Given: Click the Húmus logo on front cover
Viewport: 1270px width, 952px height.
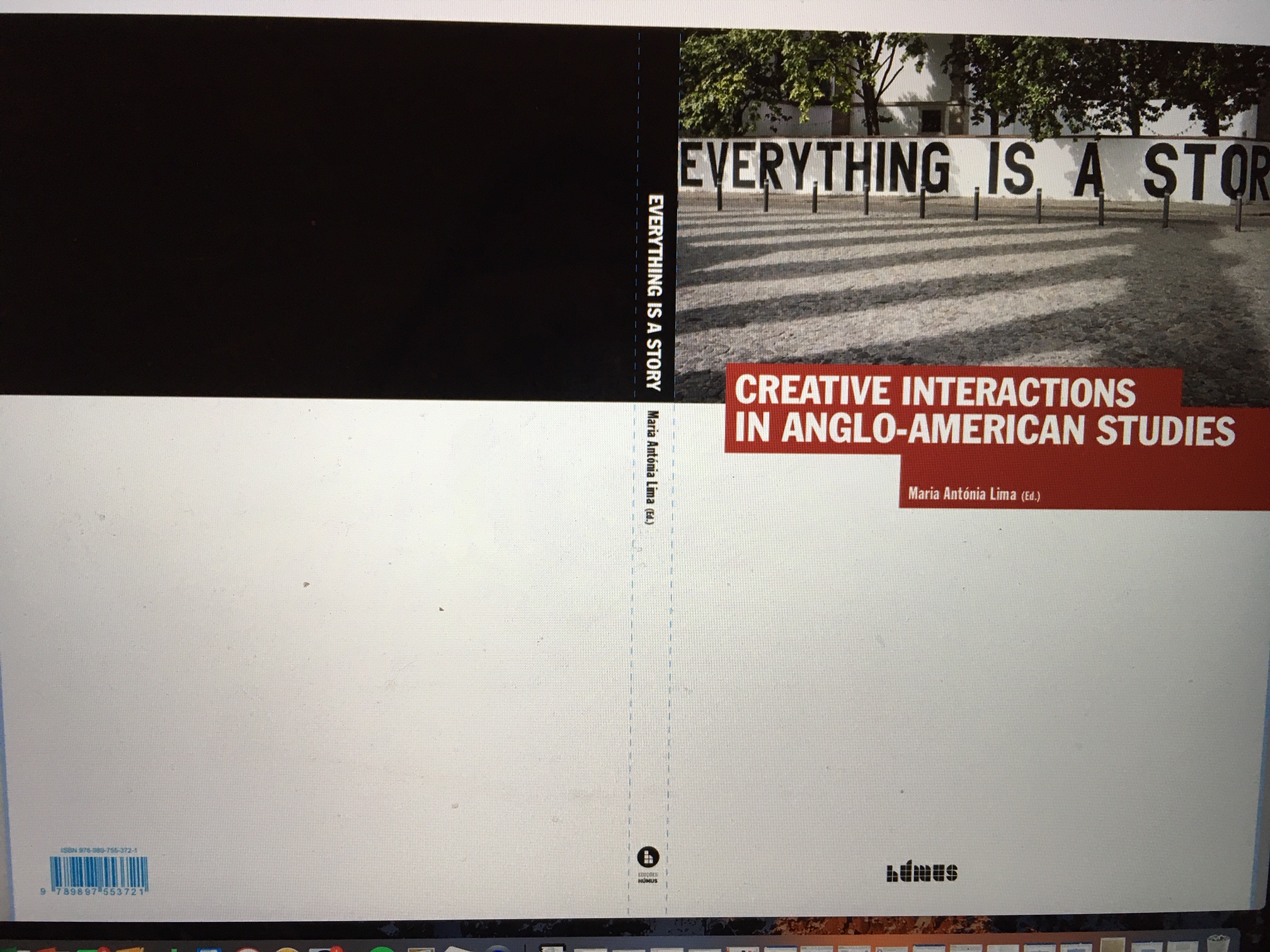Looking at the screenshot, I should (x=922, y=873).
